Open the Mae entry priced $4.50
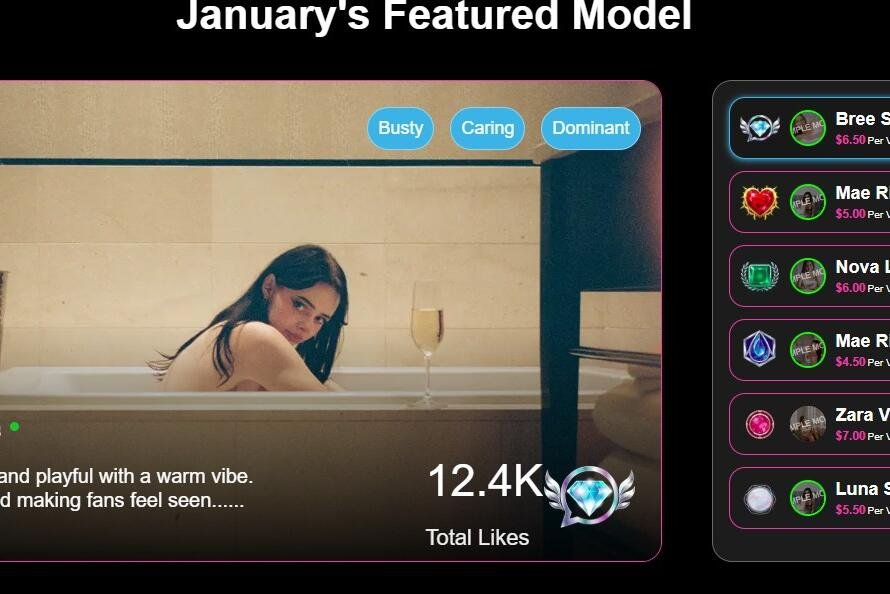This screenshot has height=594, width=890. tap(810, 349)
